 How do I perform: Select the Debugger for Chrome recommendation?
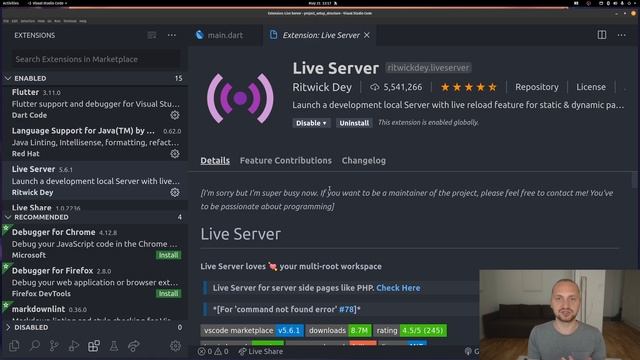95,243
